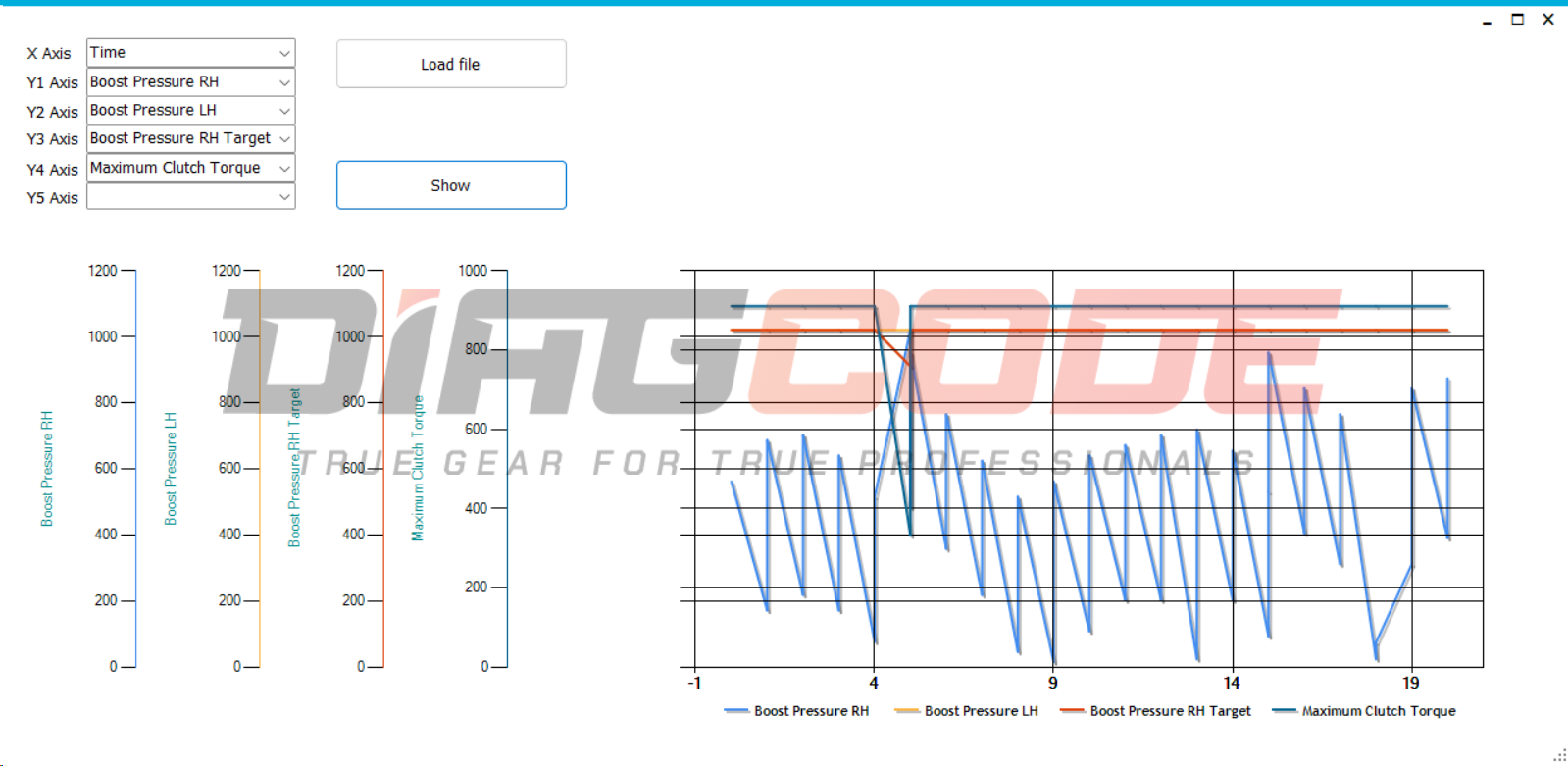Open the Y3 Axis Boost Pressure RH Target dropdown

point(191,139)
